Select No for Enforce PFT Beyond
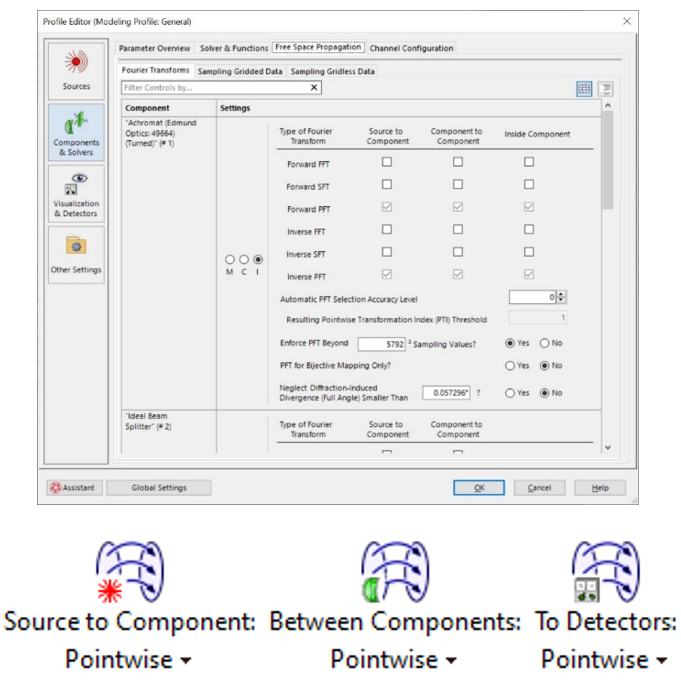This screenshot has width=681, height=680. pos(546,344)
